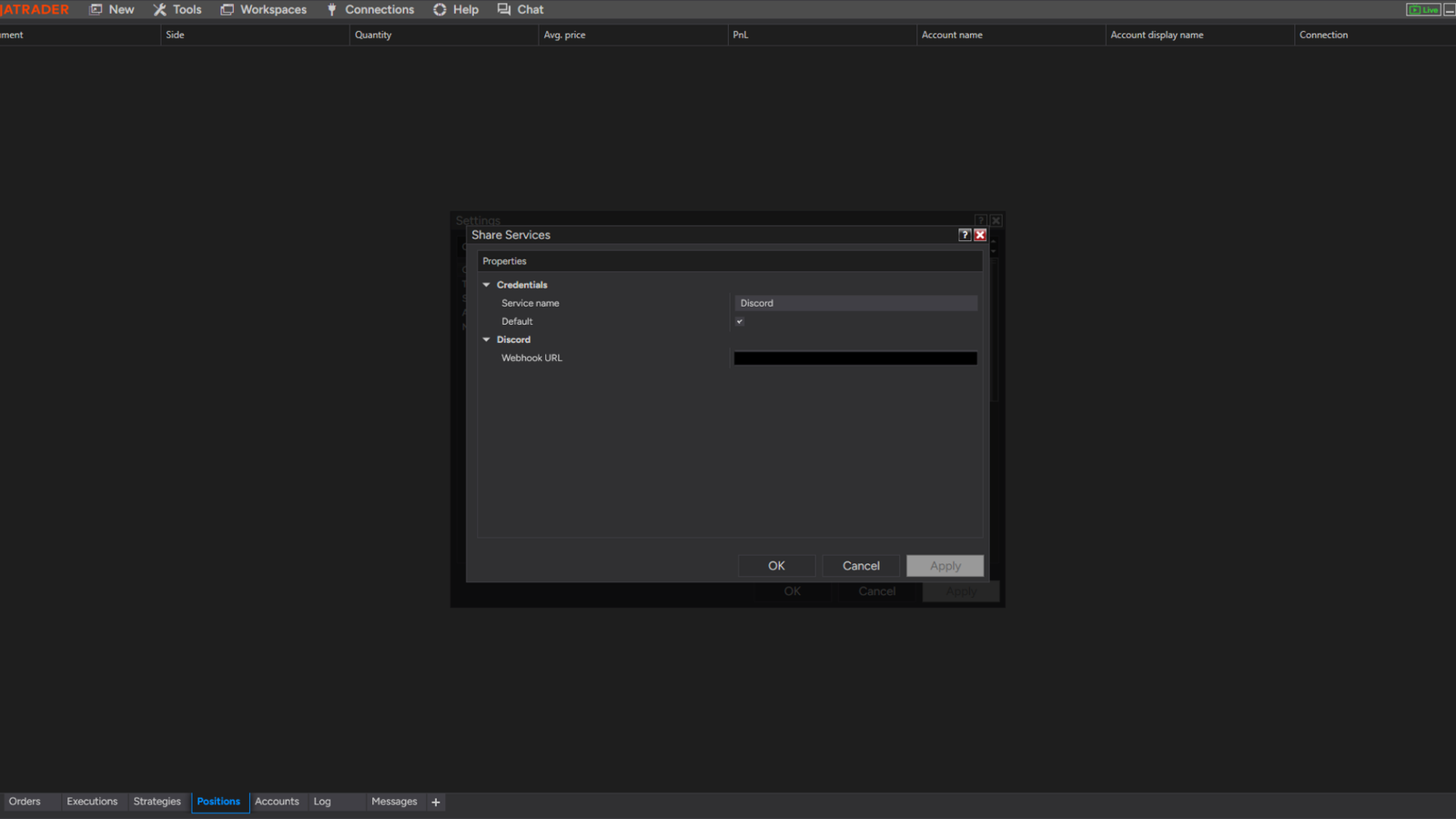Open the Help menu
The width and height of the screenshot is (1456, 819).
coord(456,9)
